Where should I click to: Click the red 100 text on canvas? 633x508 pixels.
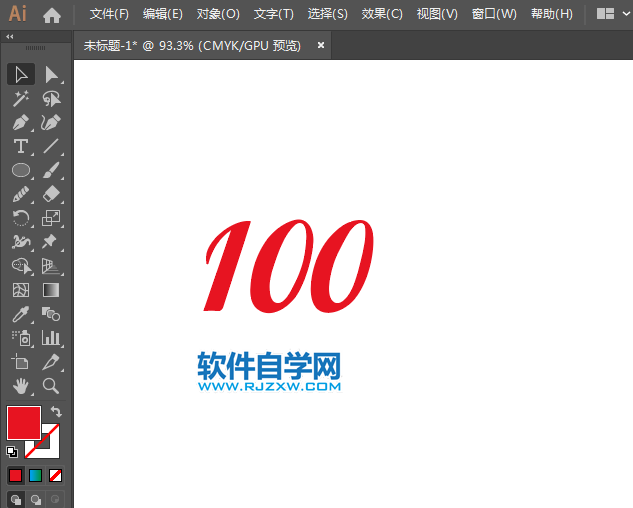pyautogui.click(x=288, y=266)
